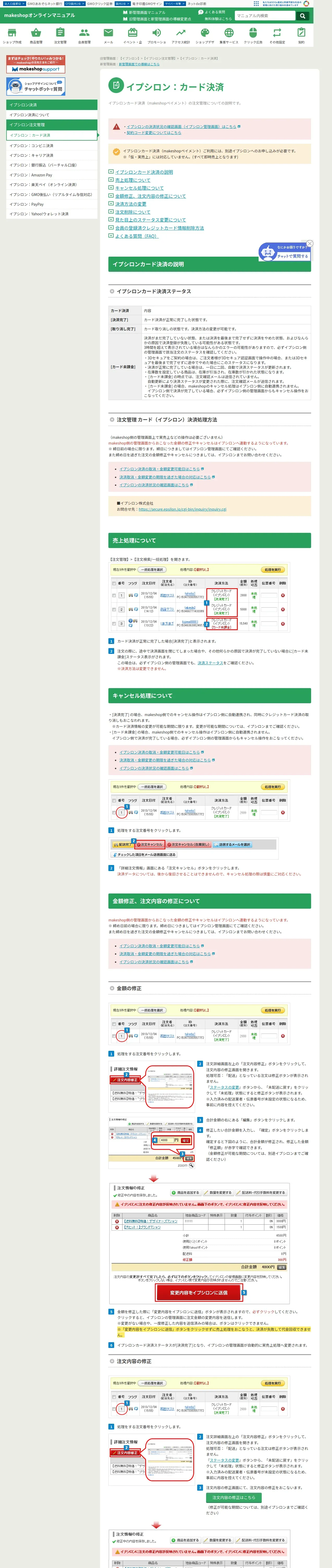Open the チャットで質問する robot widget
This screenshot has width=332, height=1568.
(x=284, y=252)
